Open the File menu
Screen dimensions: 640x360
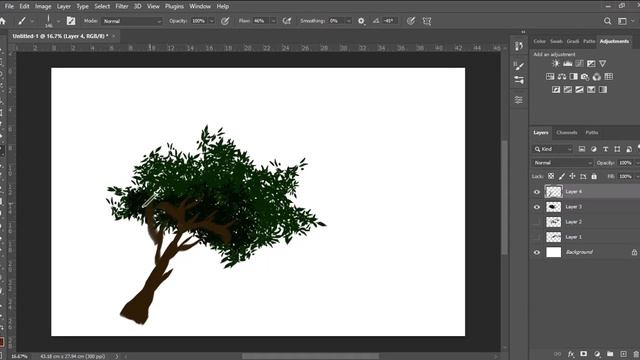point(9,6)
